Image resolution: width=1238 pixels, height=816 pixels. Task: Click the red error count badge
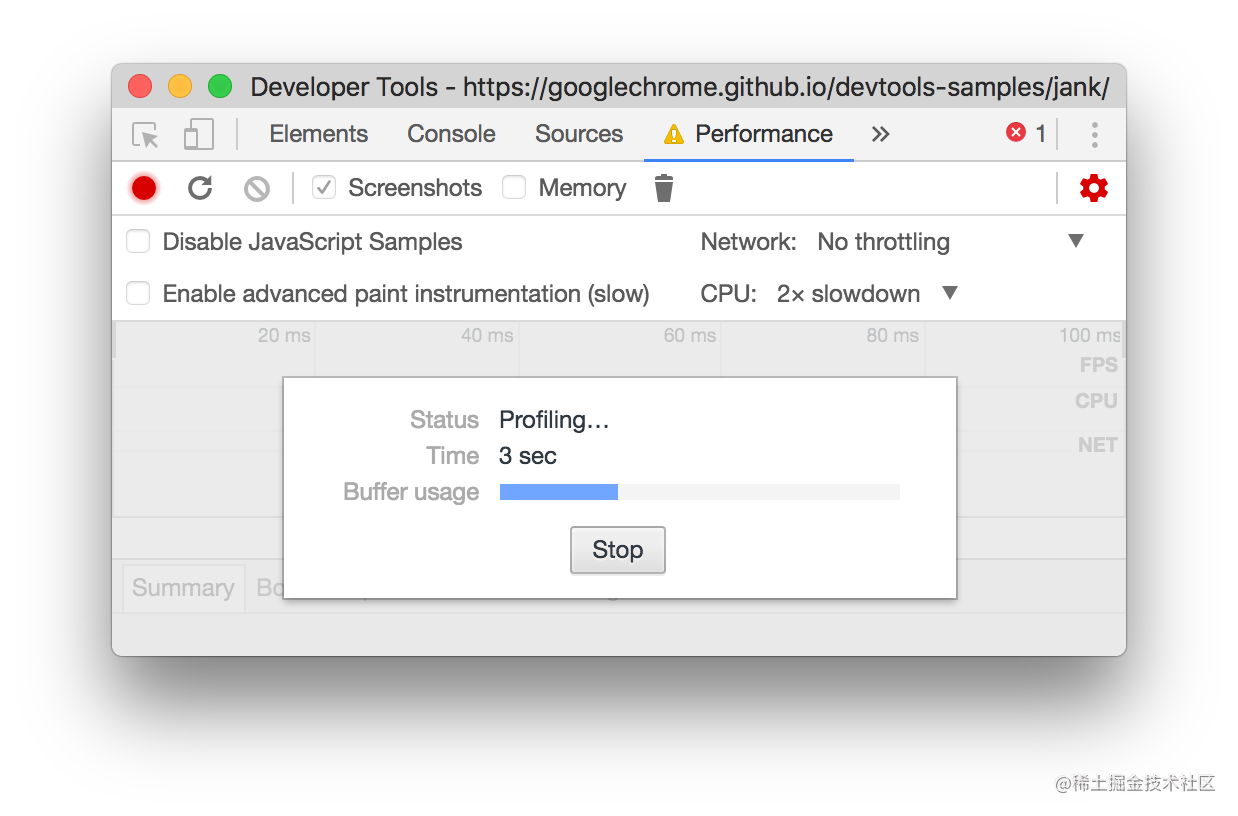coord(1026,133)
